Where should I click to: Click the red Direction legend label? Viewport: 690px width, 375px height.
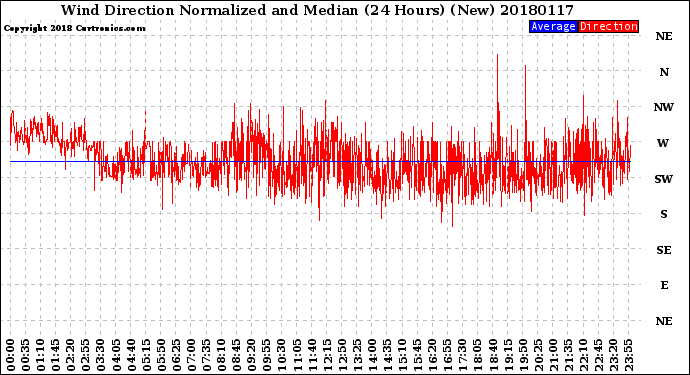point(608,26)
